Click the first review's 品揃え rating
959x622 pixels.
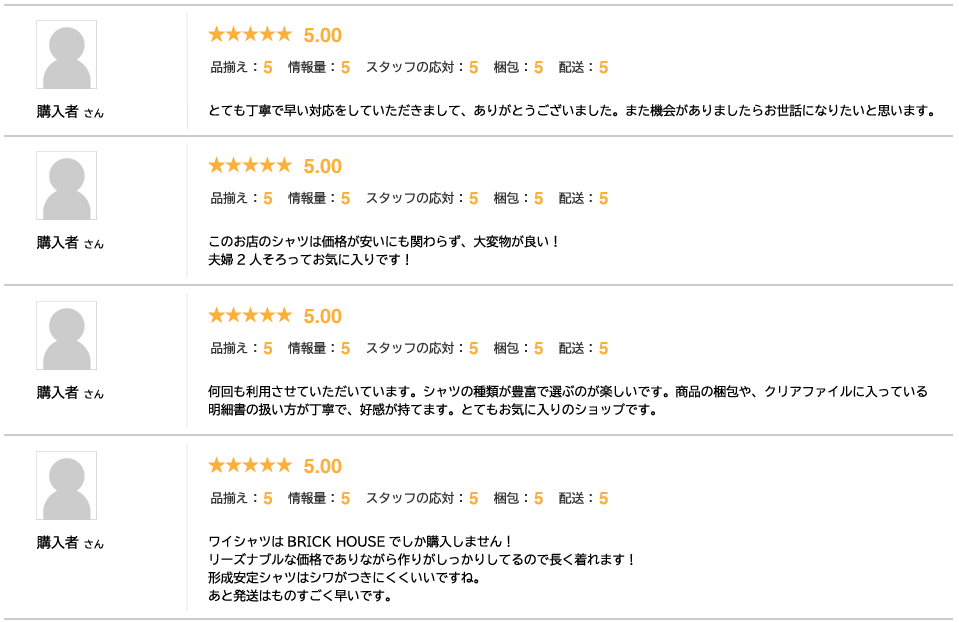coord(241,68)
